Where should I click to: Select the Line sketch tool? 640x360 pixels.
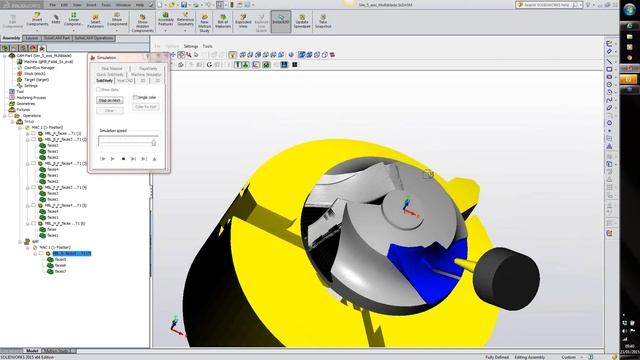pos(609,61)
